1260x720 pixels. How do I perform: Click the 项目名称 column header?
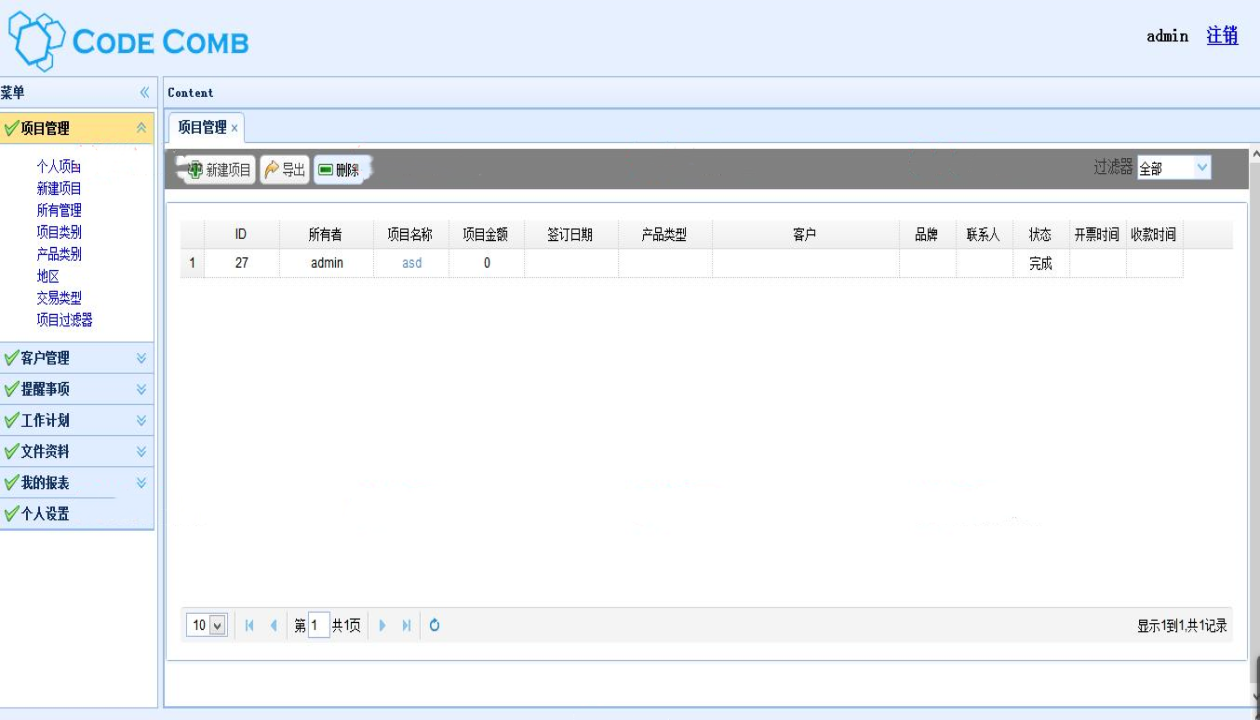[x=411, y=235]
